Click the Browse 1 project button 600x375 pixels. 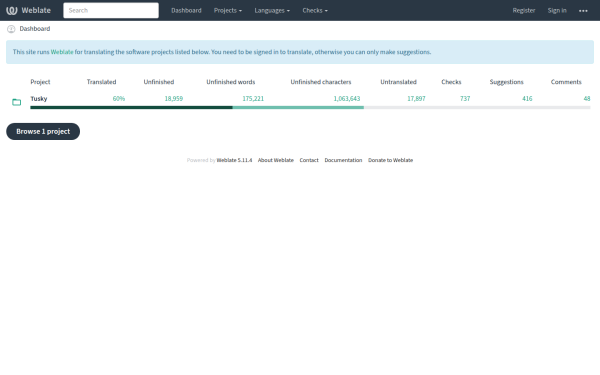pyautogui.click(x=43, y=131)
